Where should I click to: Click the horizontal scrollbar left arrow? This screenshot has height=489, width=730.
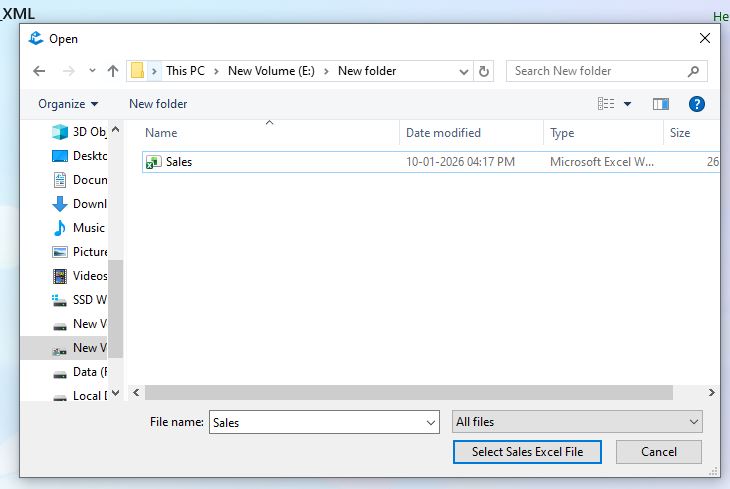[x=136, y=393]
